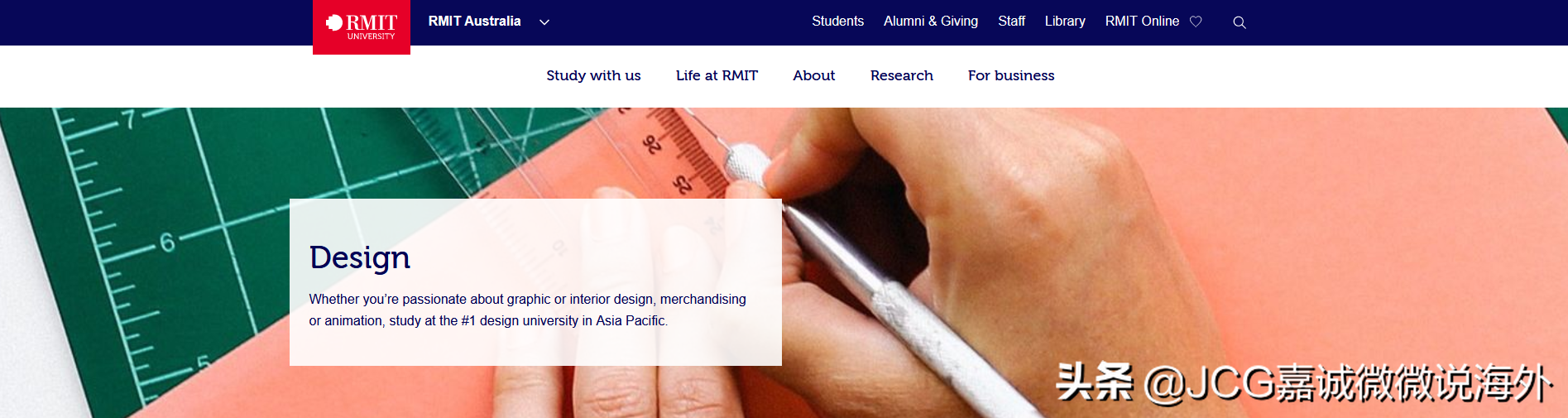Open the Research menu

tap(901, 75)
